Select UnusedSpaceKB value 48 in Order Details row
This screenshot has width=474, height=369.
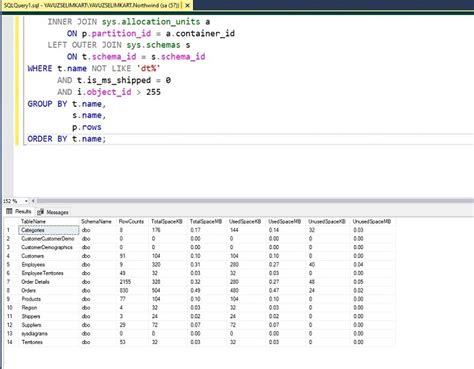[x=328, y=282]
